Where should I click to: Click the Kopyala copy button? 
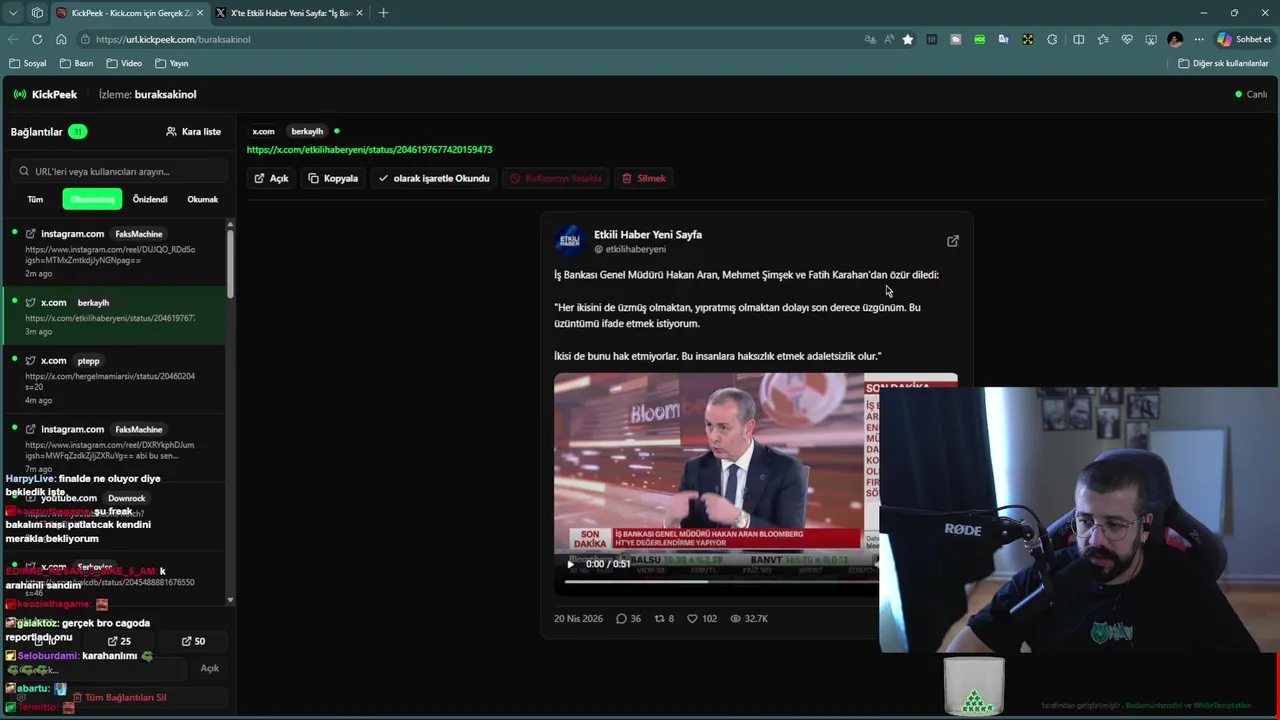[x=333, y=178]
